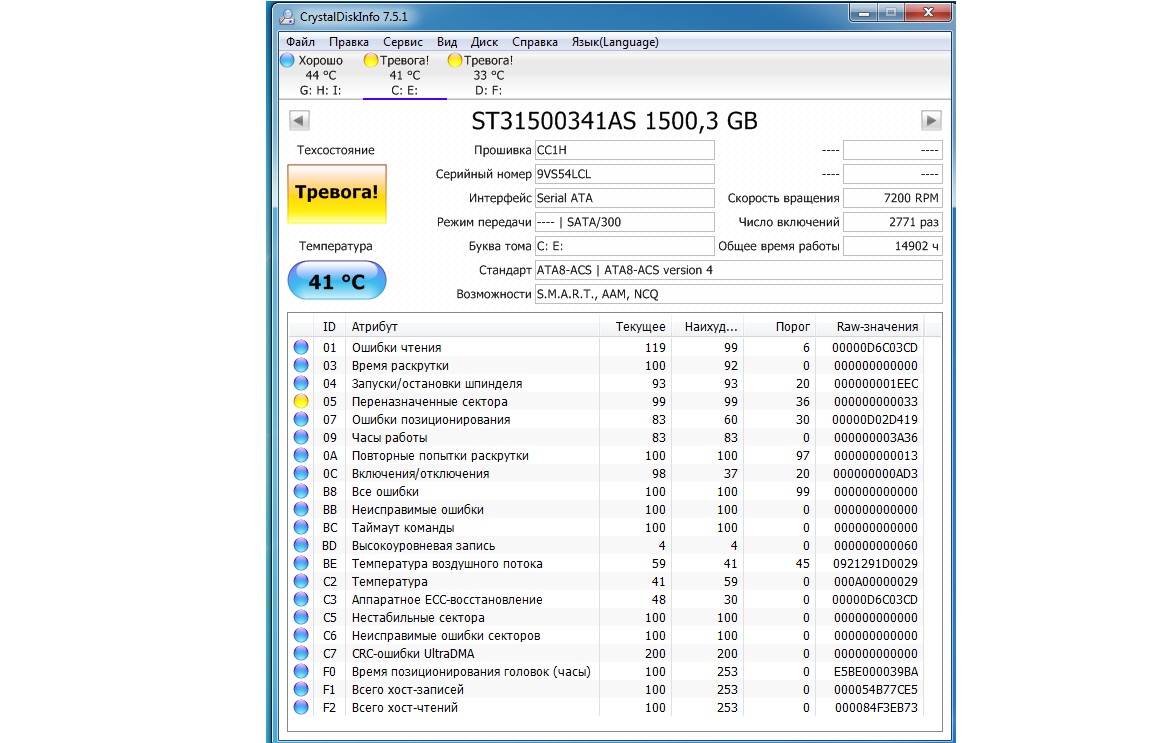Image resolution: width=1152 pixels, height=743 pixels.
Task: Select raw value 000084F3EB73
Action: point(876,708)
